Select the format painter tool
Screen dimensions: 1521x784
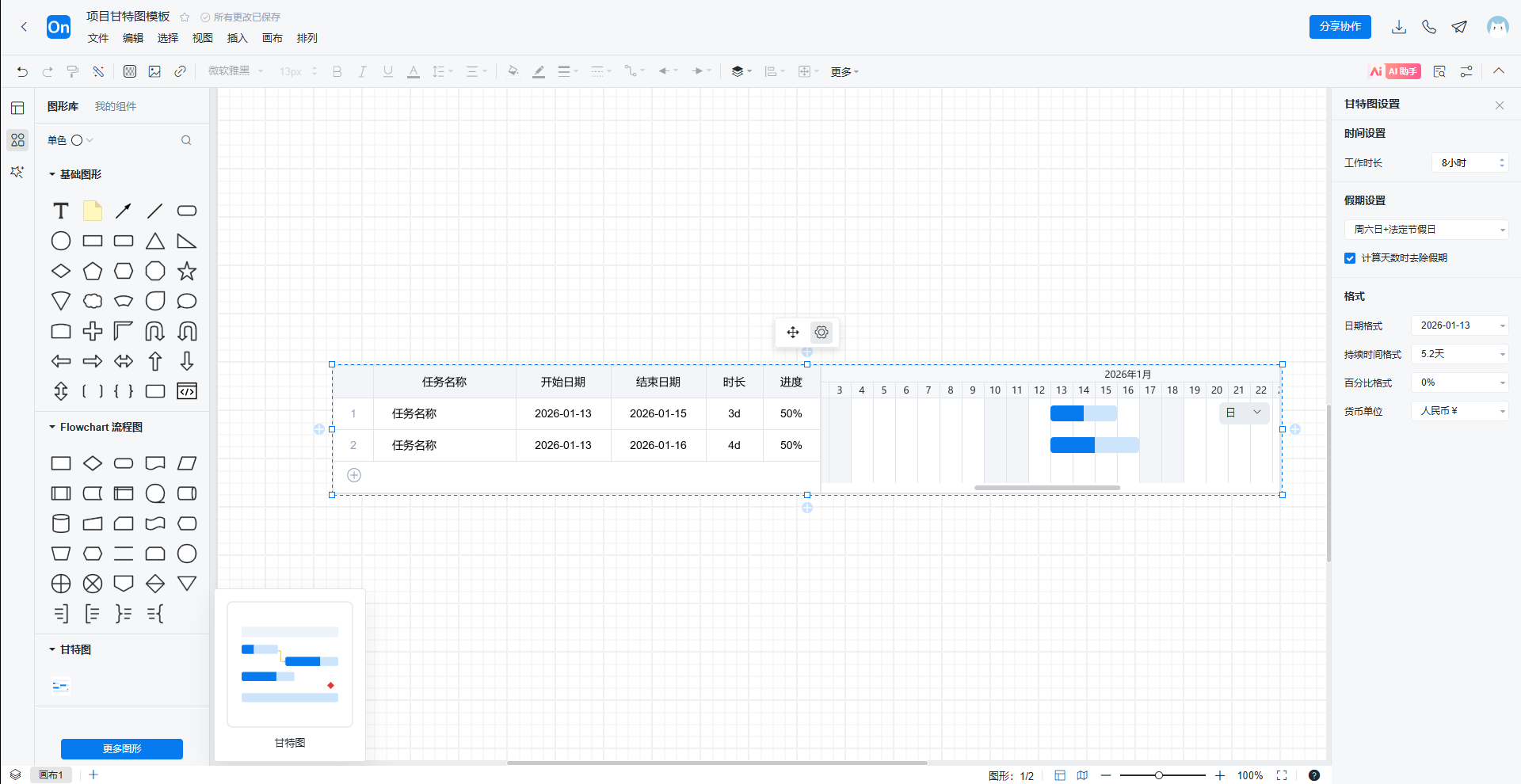pos(73,71)
